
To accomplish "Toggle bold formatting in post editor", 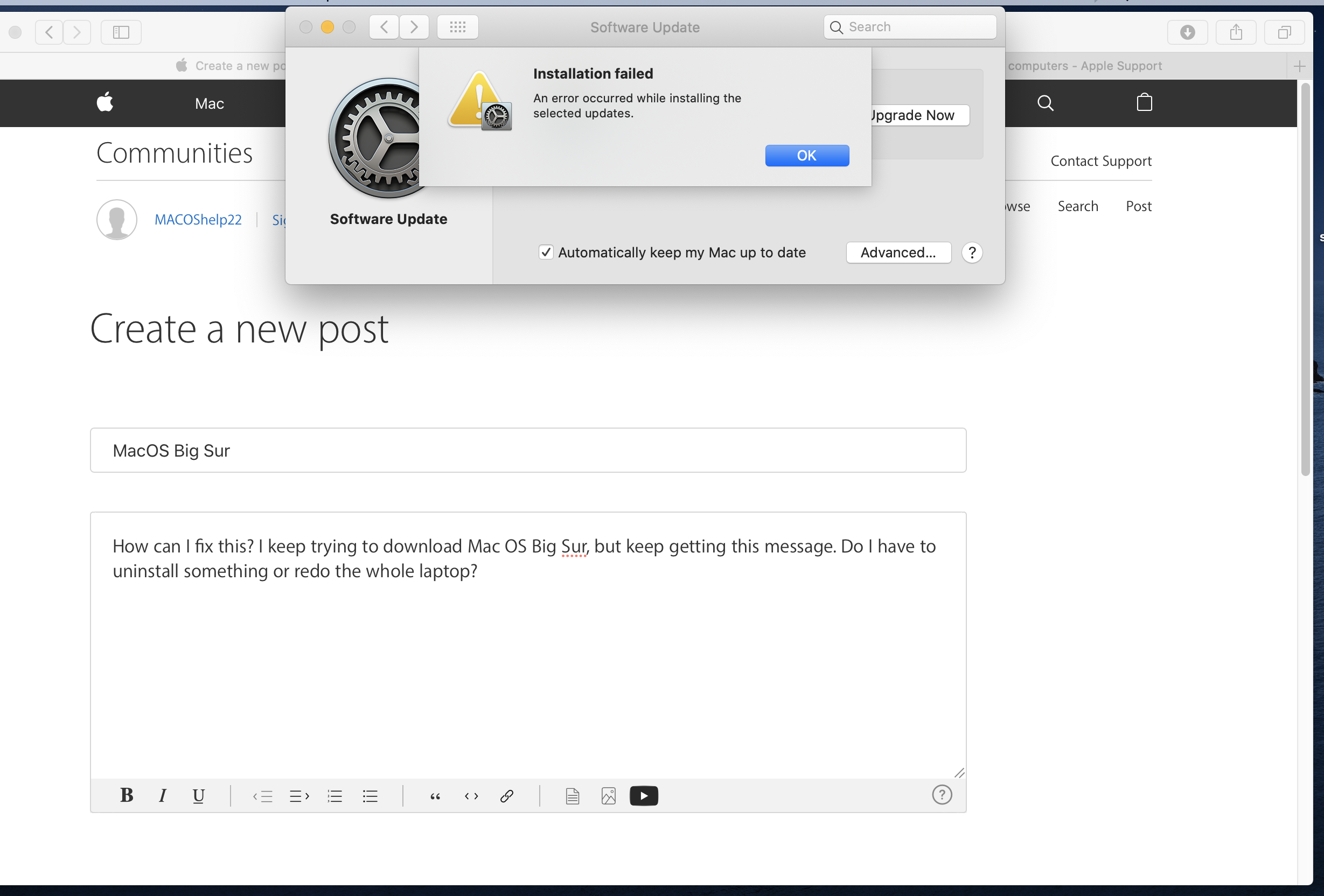I will click(x=127, y=795).
